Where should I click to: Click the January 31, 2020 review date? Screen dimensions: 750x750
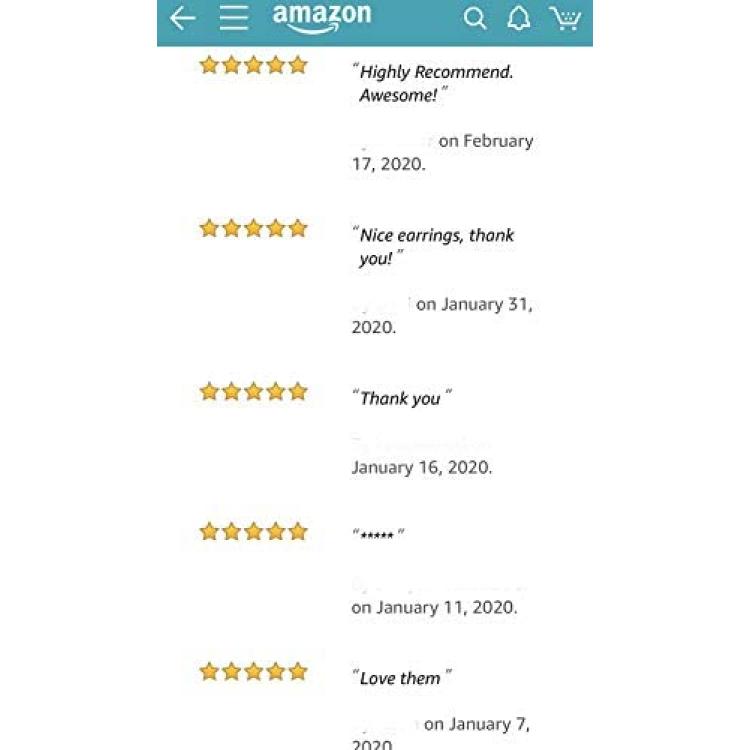pos(442,316)
